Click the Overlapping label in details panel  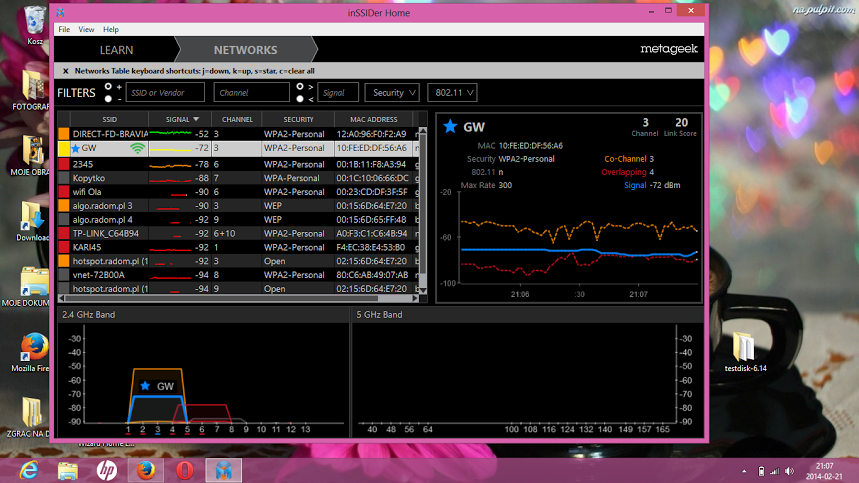623,172
